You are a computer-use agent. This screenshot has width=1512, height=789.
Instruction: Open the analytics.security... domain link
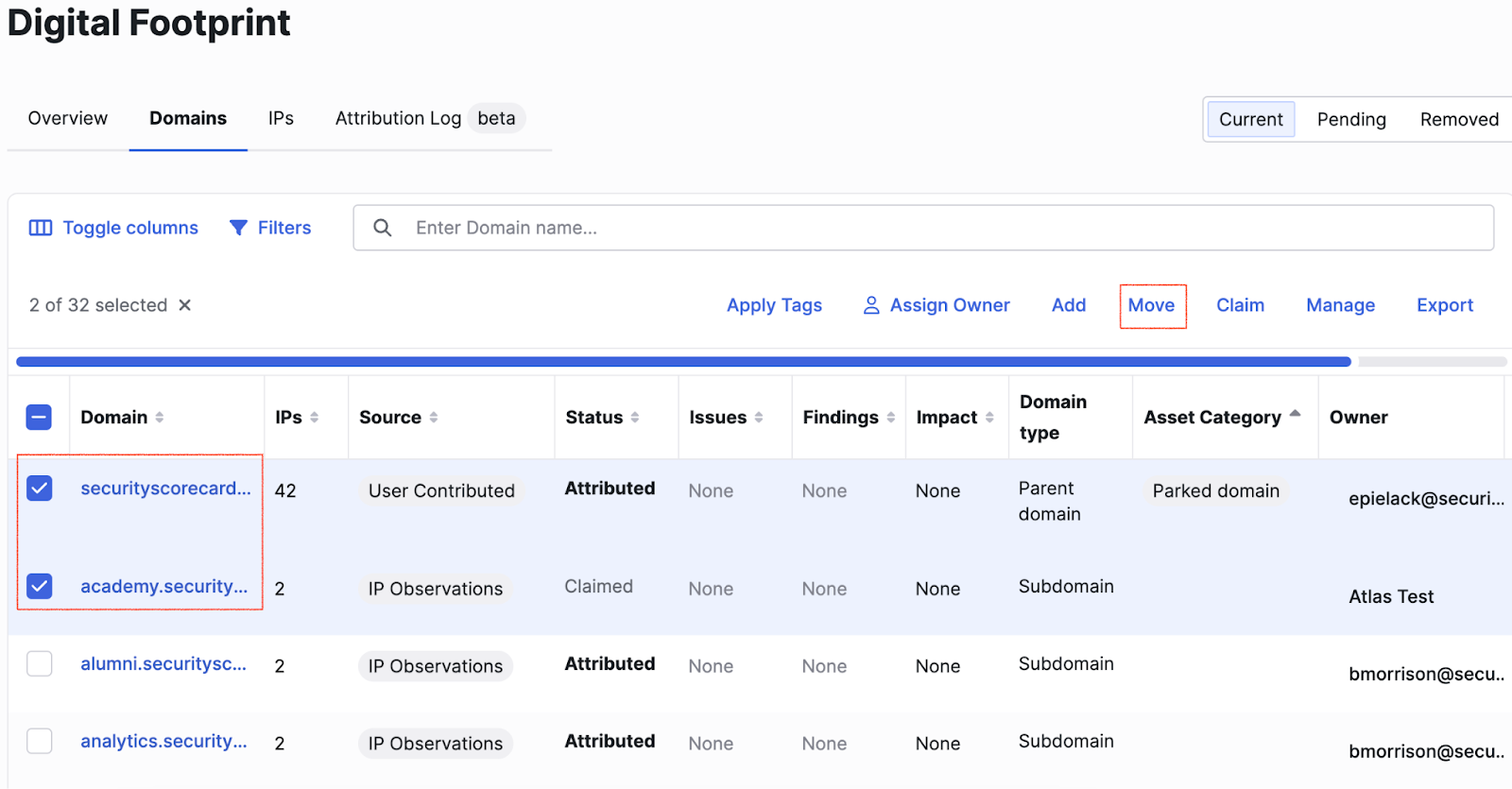coord(163,742)
